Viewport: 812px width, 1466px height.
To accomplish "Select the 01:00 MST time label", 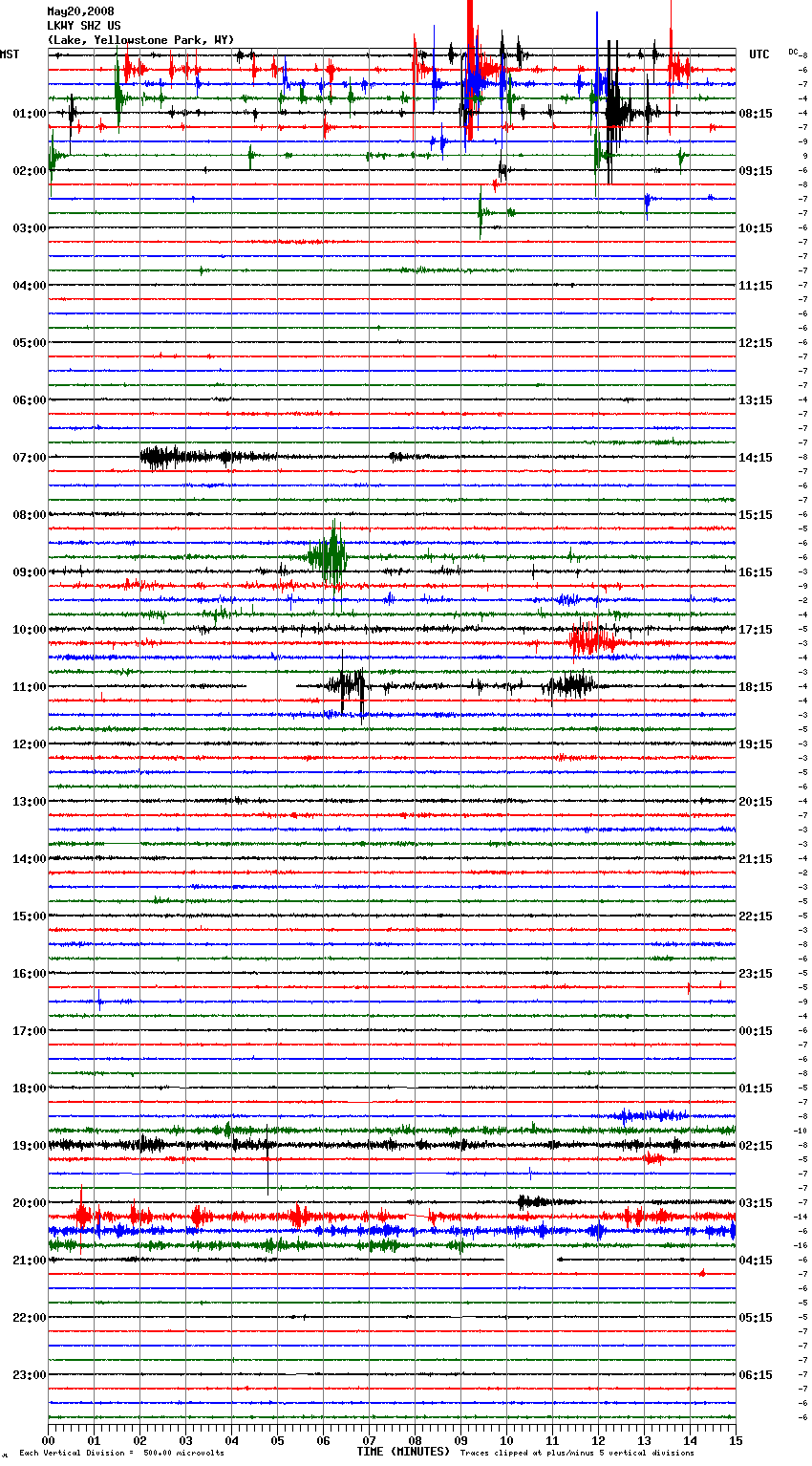I will (x=30, y=114).
